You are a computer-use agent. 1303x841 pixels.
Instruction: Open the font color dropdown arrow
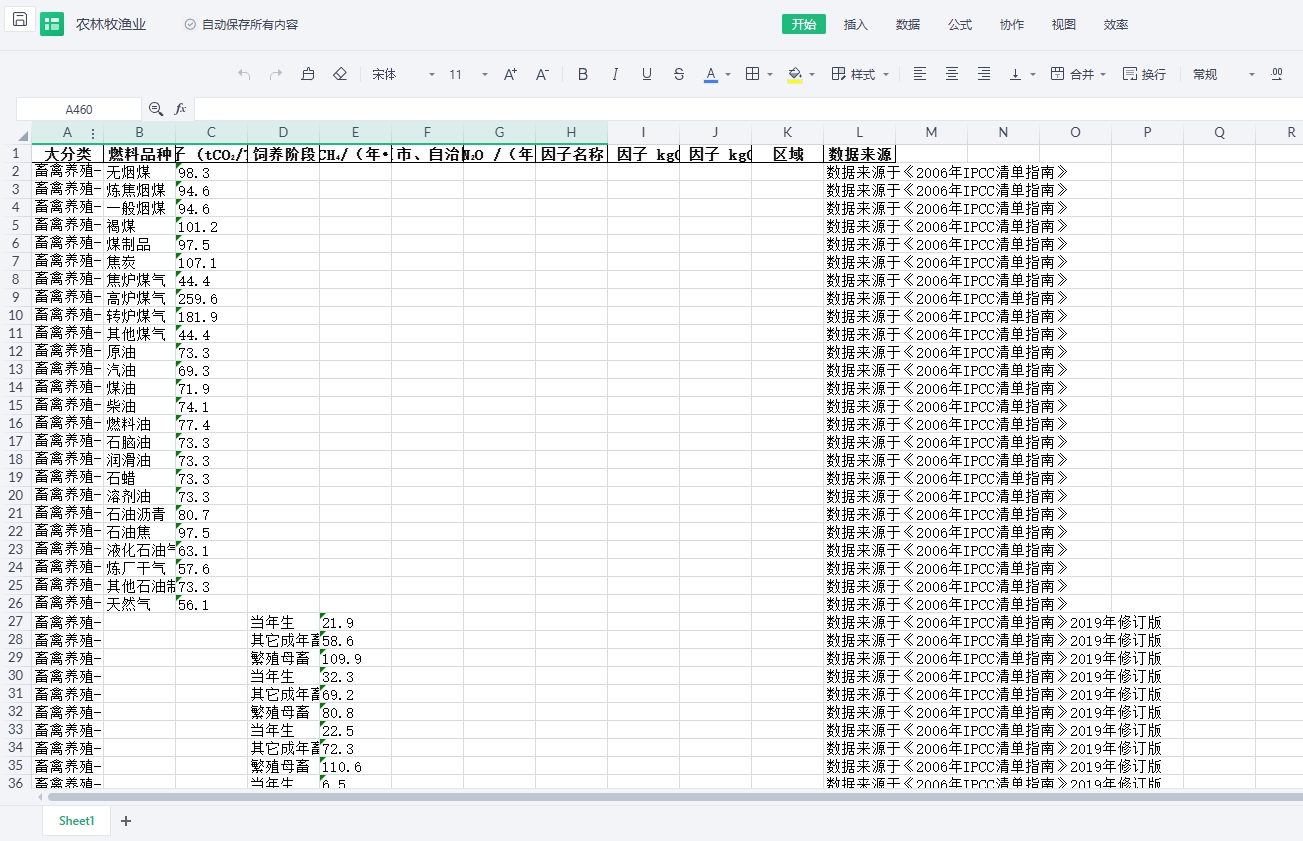pyautogui.click(x=728, y=74)
